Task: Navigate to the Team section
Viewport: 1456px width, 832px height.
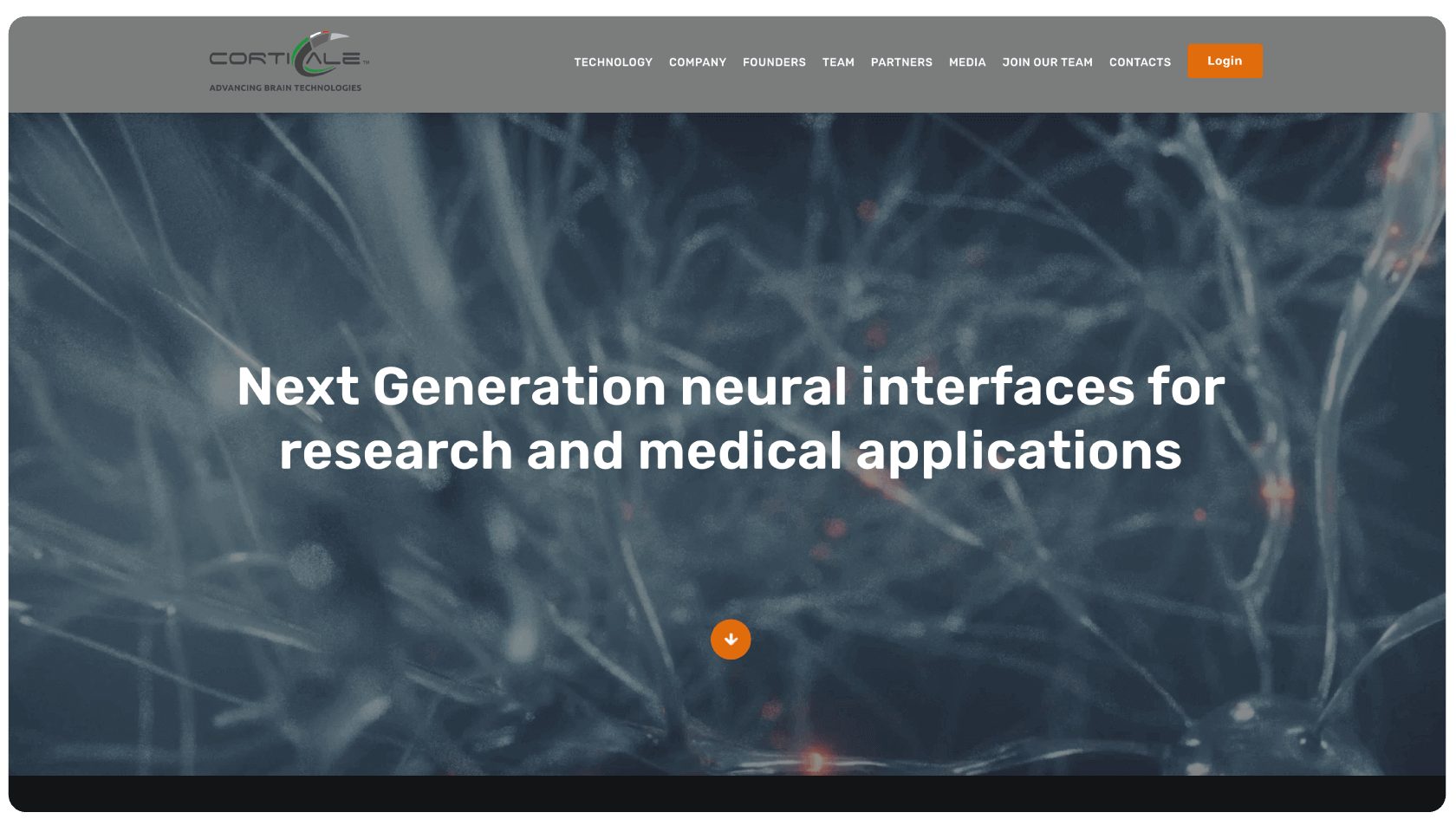Action: pyautogui.click(x=838, y=62)
